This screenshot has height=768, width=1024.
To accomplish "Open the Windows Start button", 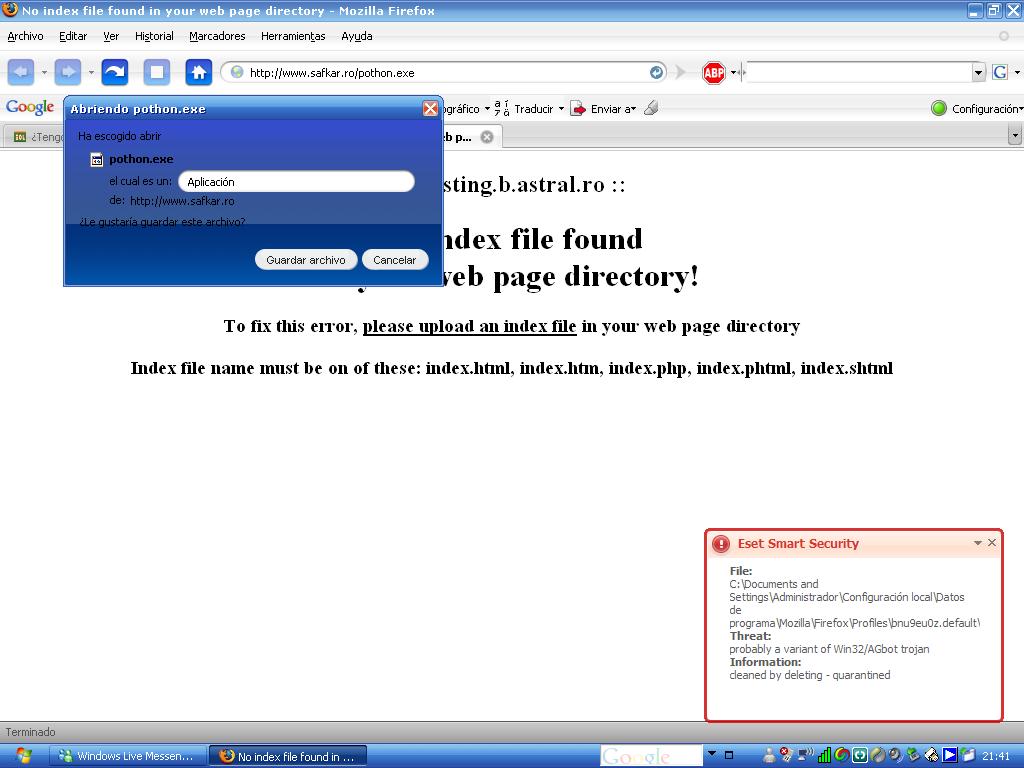I will point(24,756).
